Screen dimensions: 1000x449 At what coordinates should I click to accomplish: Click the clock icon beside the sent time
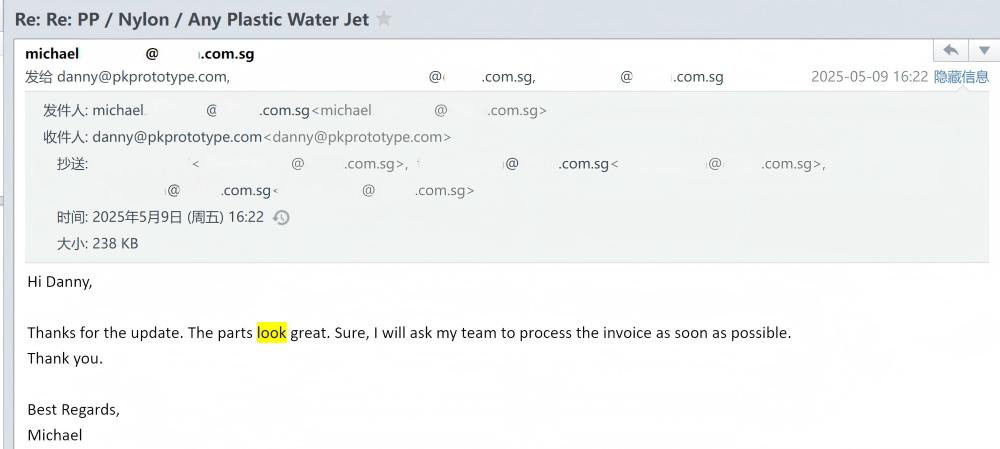coord(281,217)
